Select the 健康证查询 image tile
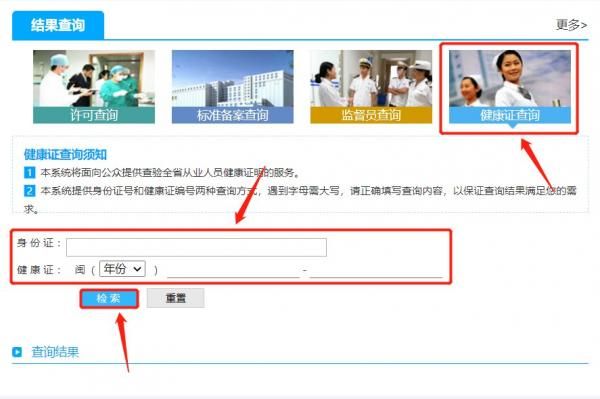The image size is (600, 399). (x=510, y=87)
